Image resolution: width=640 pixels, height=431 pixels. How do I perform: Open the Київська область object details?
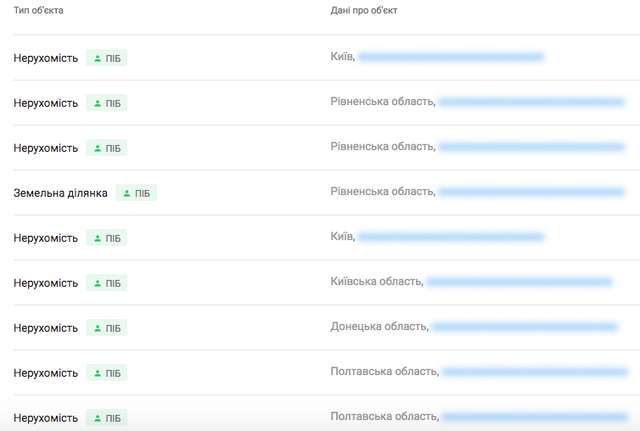click(377, 282)
